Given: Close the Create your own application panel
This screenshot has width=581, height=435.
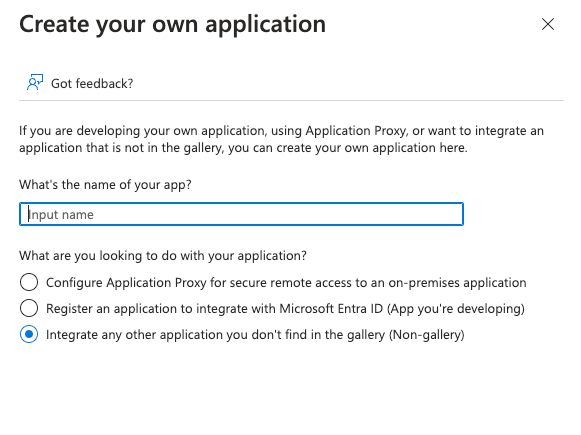Looking at the screenshot, I should pos(548,24).
